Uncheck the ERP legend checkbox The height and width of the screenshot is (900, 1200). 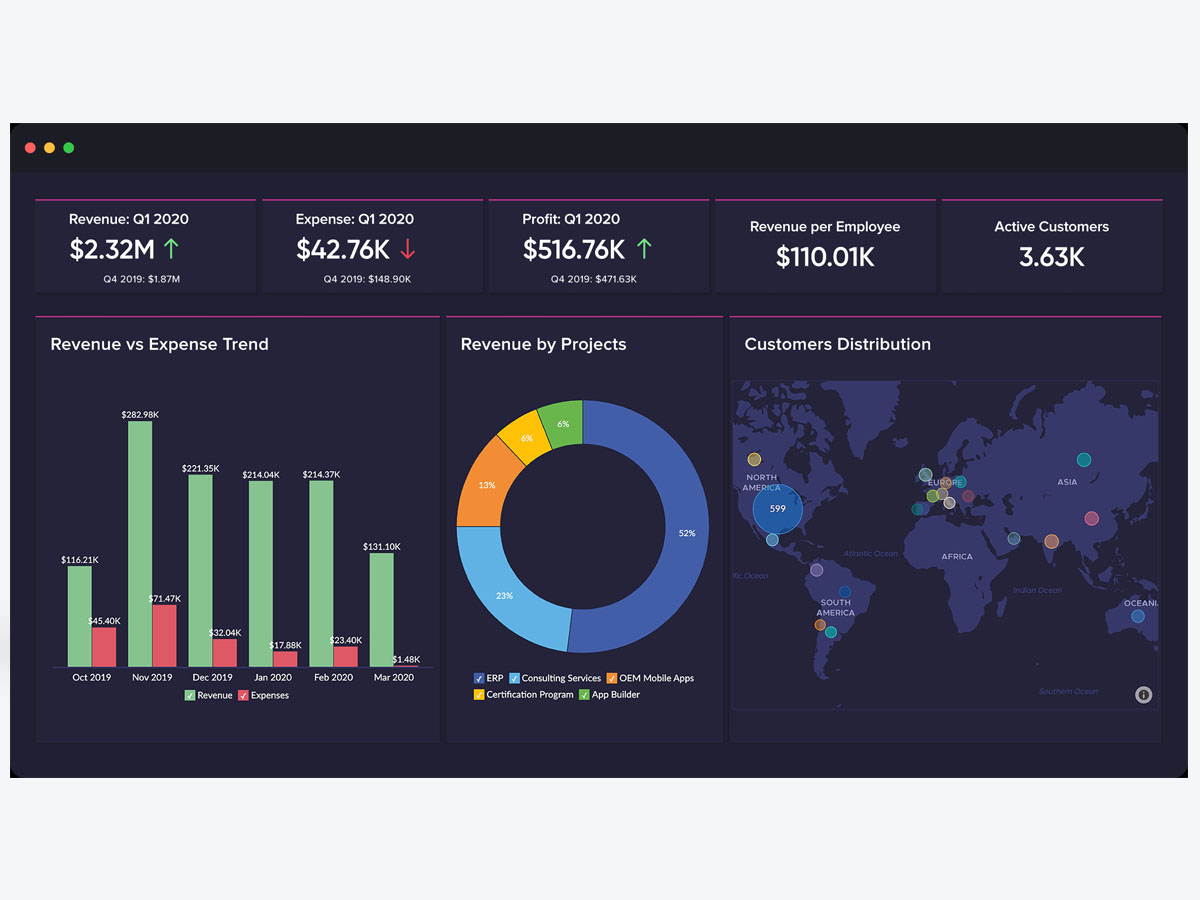(x=479, y=678)
